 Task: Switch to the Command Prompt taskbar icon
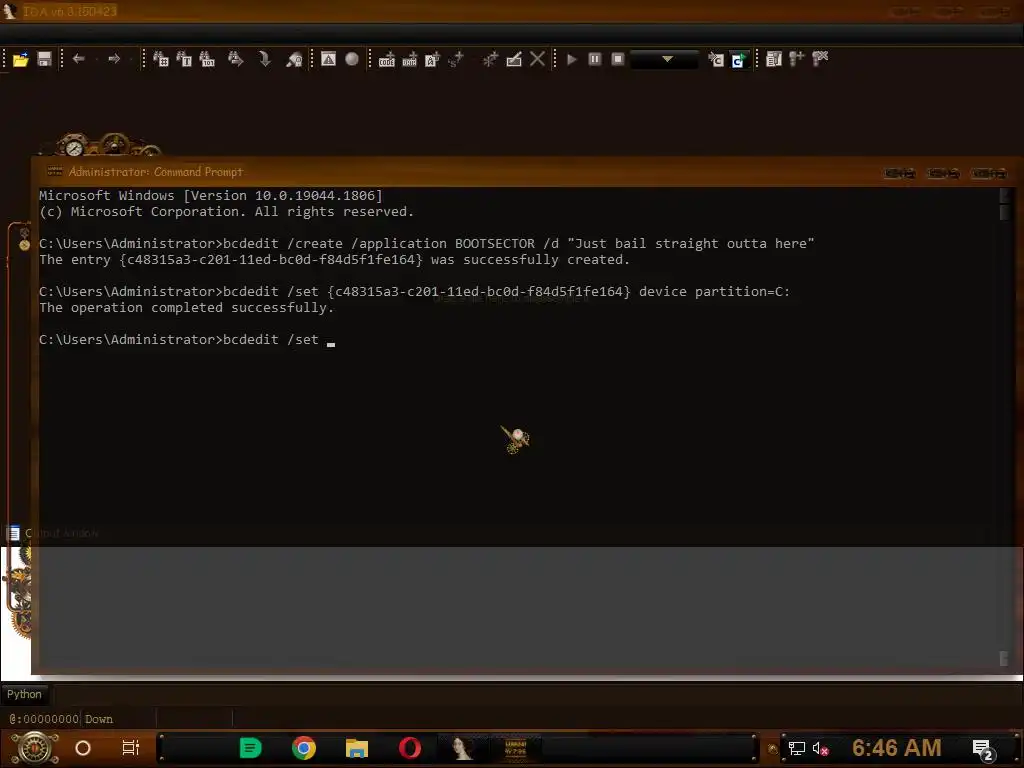516,748
